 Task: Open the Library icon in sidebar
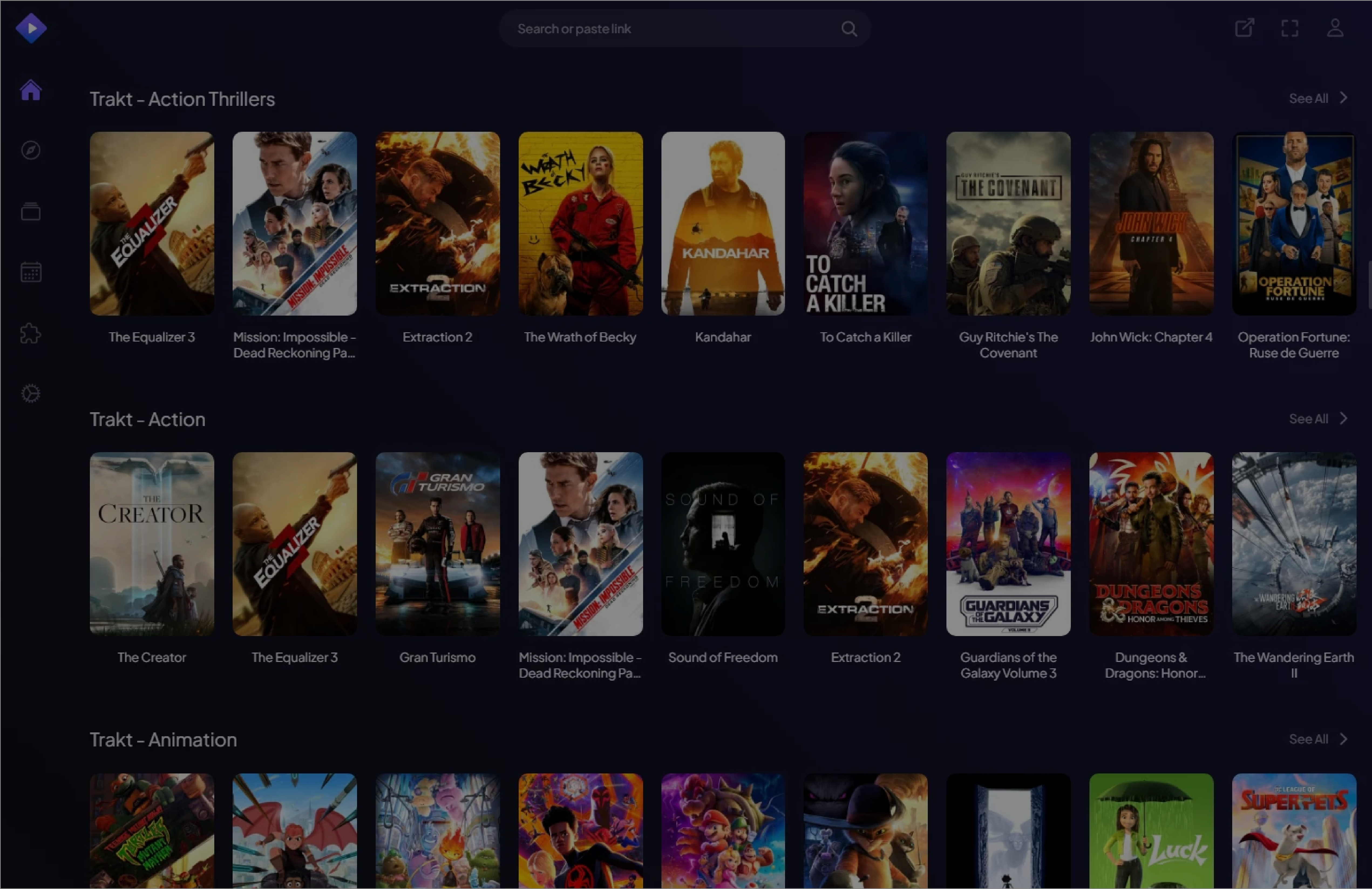coord(30,212)
